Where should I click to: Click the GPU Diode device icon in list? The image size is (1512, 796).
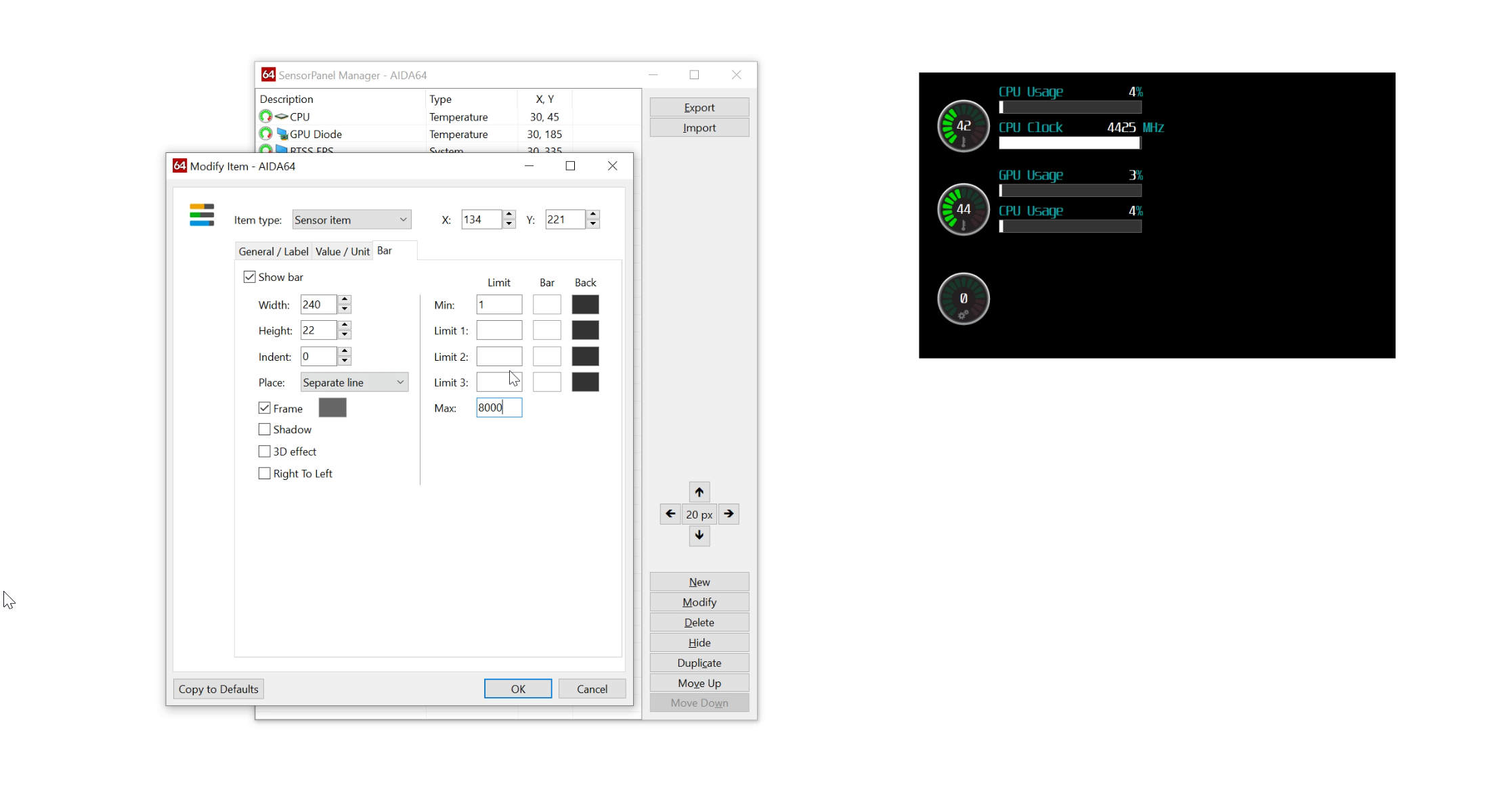pyautogui.click(x=282, y=134)
